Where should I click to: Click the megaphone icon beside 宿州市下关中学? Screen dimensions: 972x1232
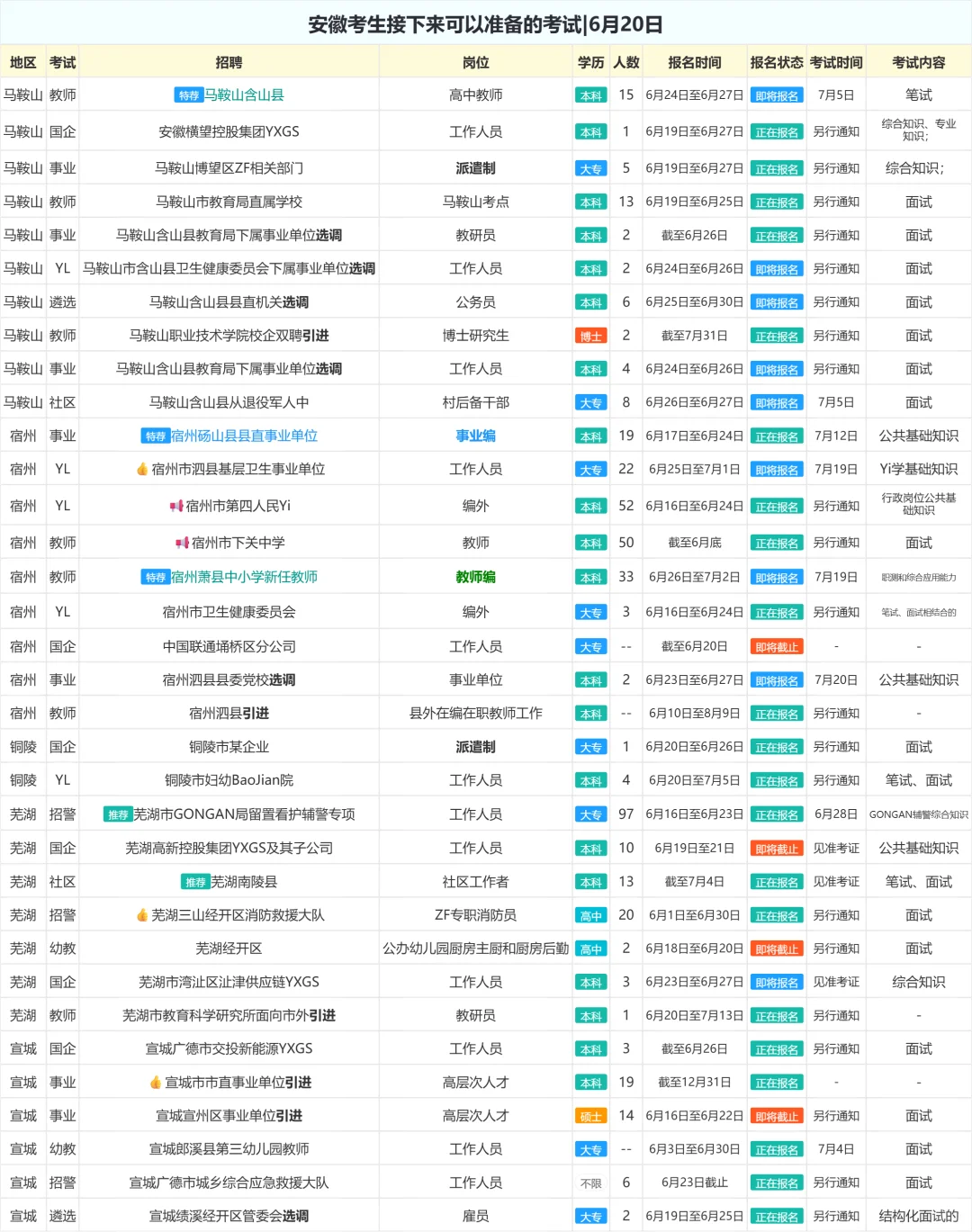click(x=182, y=543)
